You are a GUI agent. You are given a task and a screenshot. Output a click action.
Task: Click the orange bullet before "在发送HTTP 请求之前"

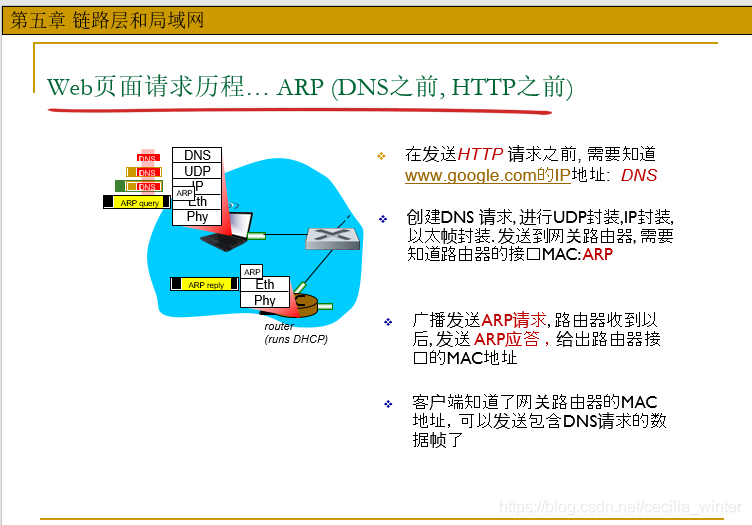click(x=381, y=156)
